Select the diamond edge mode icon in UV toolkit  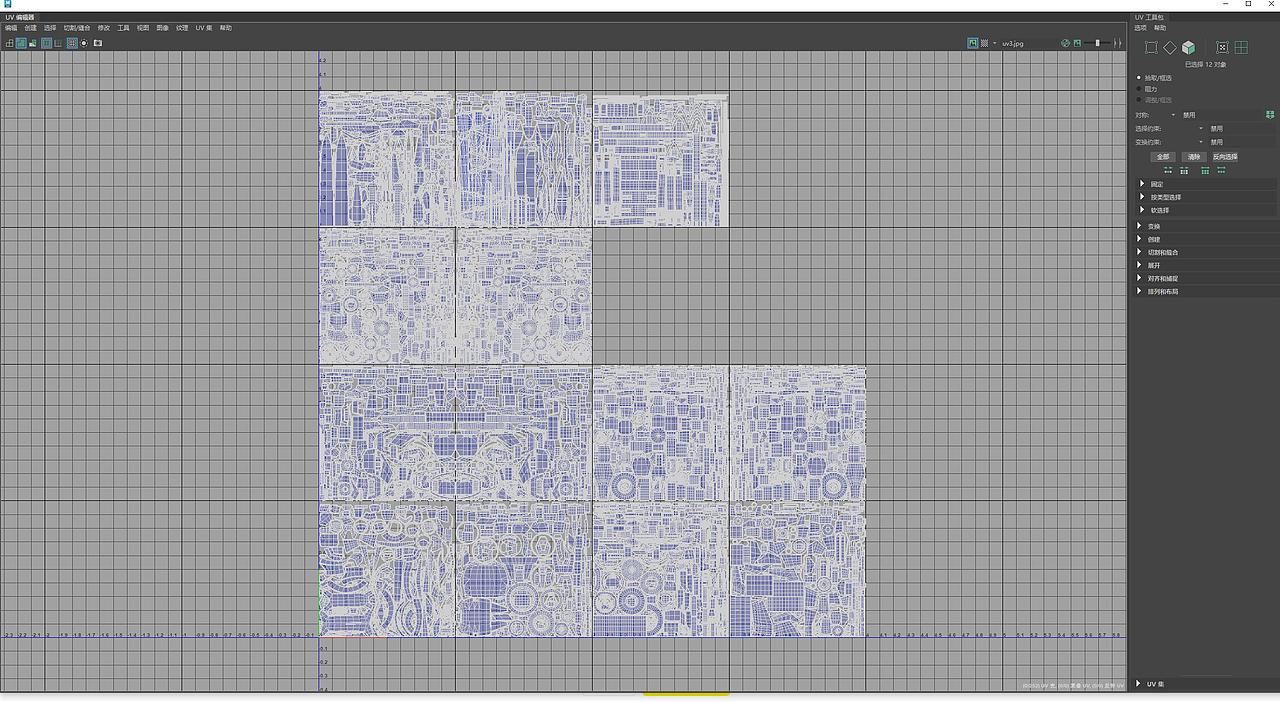(1170, 47)
